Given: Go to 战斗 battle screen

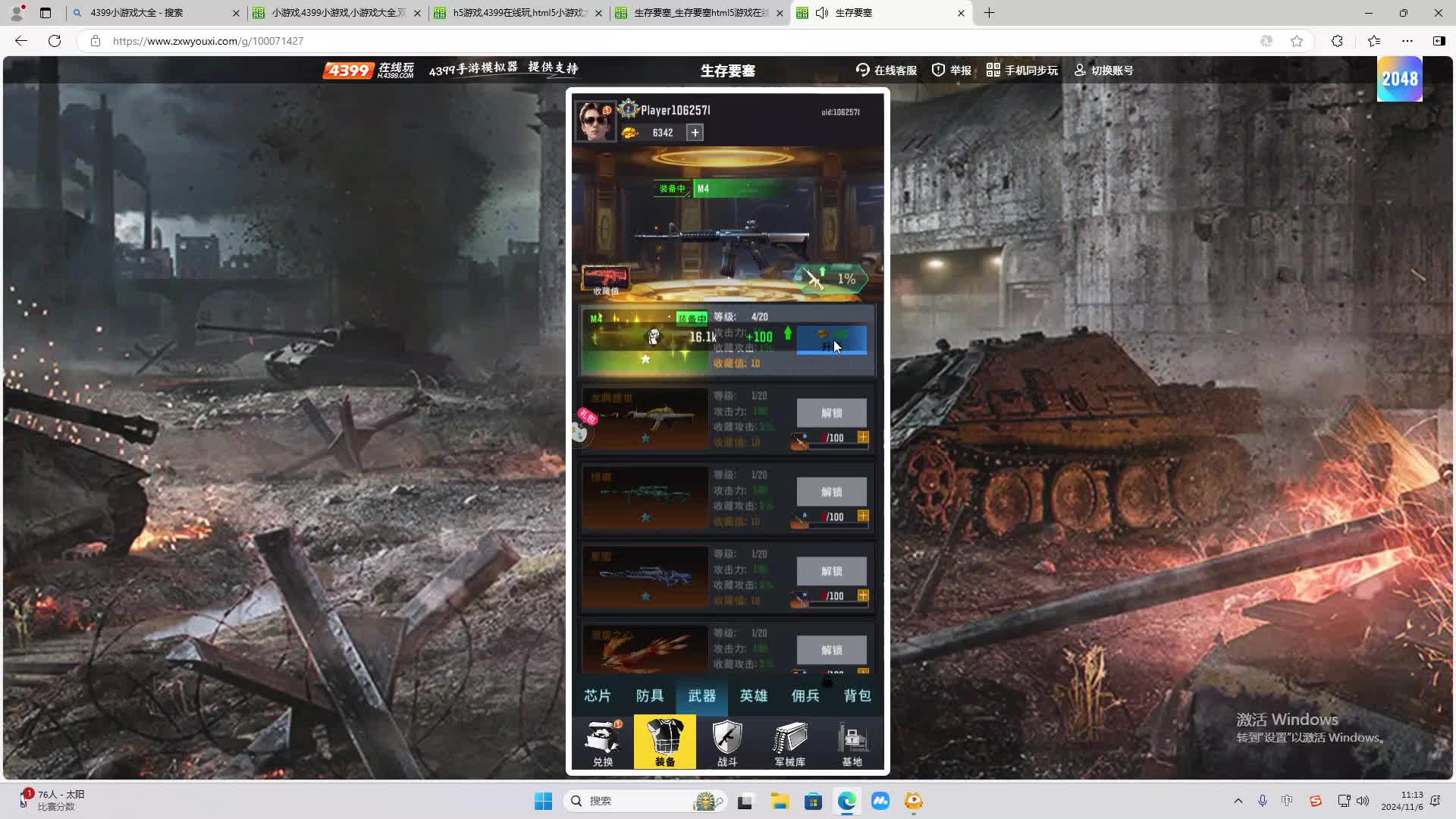Looking at the screenshot, I should [x=726, y=742].
